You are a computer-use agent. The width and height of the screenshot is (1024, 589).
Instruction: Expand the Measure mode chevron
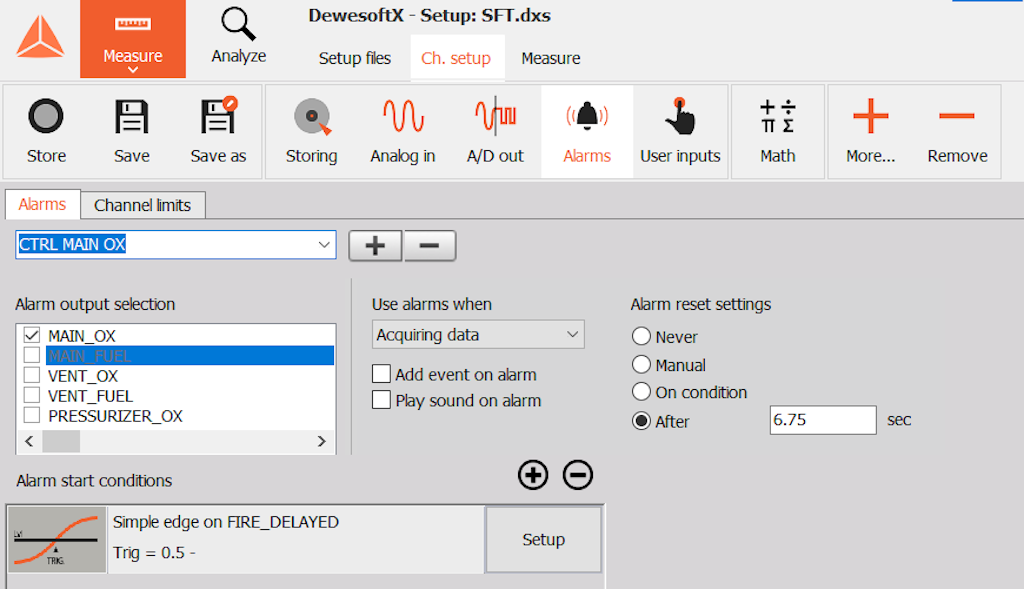tap(133, 70)
